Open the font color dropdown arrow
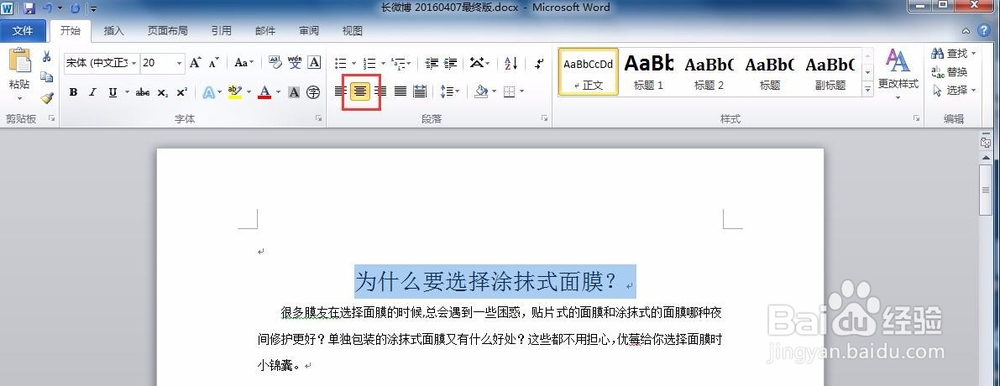 point(278,93)
